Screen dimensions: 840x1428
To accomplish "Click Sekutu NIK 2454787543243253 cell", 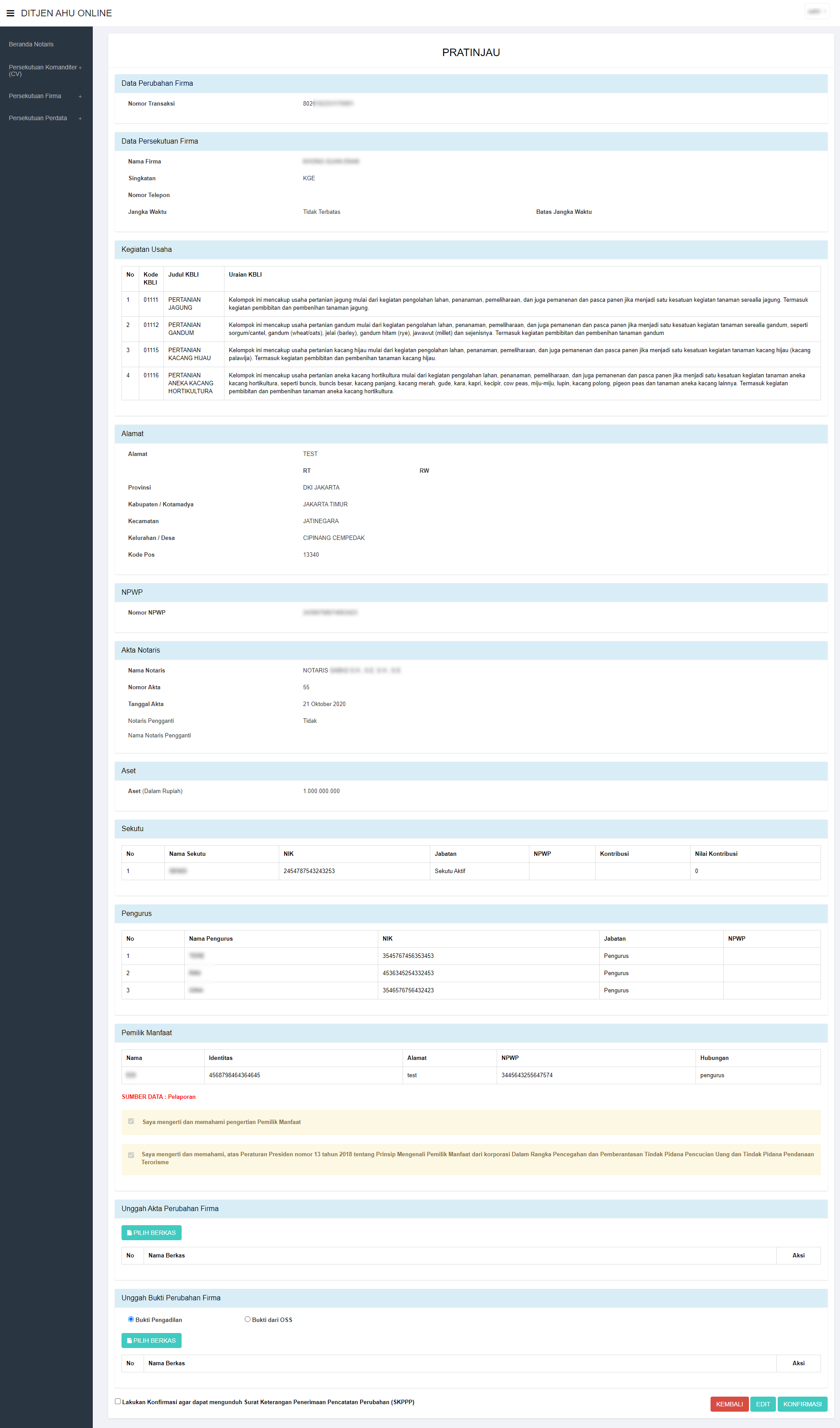I will pos(309,871).
